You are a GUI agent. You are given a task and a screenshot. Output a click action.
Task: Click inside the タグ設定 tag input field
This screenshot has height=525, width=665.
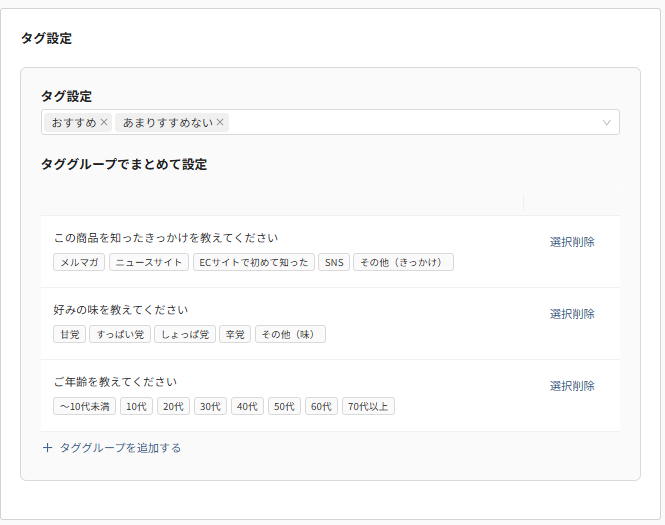[400, 123]
